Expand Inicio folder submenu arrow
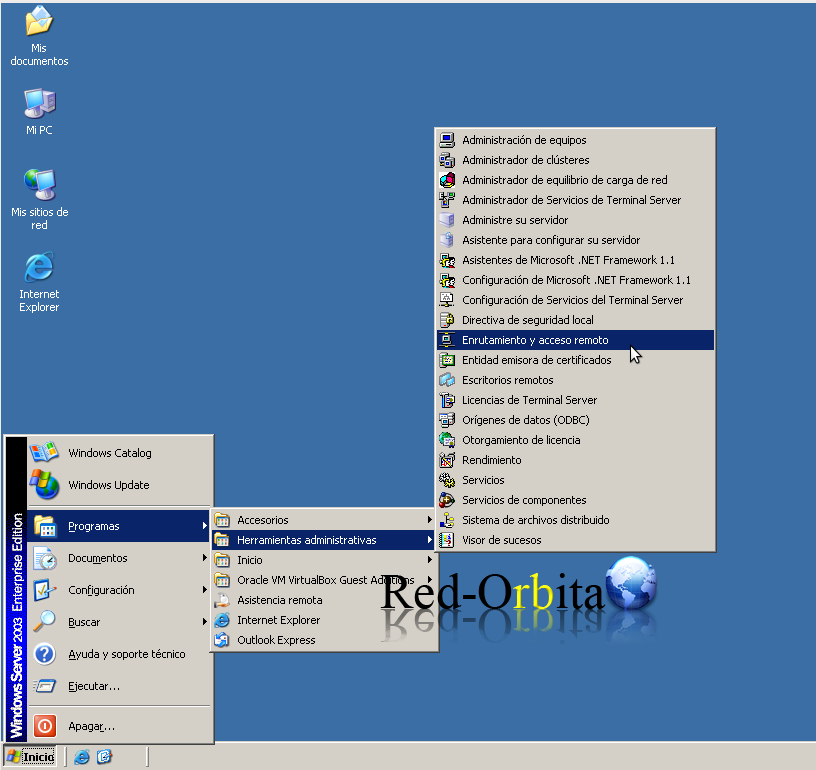Viewport: 816px width, 770px height. [x=429, y=560]
